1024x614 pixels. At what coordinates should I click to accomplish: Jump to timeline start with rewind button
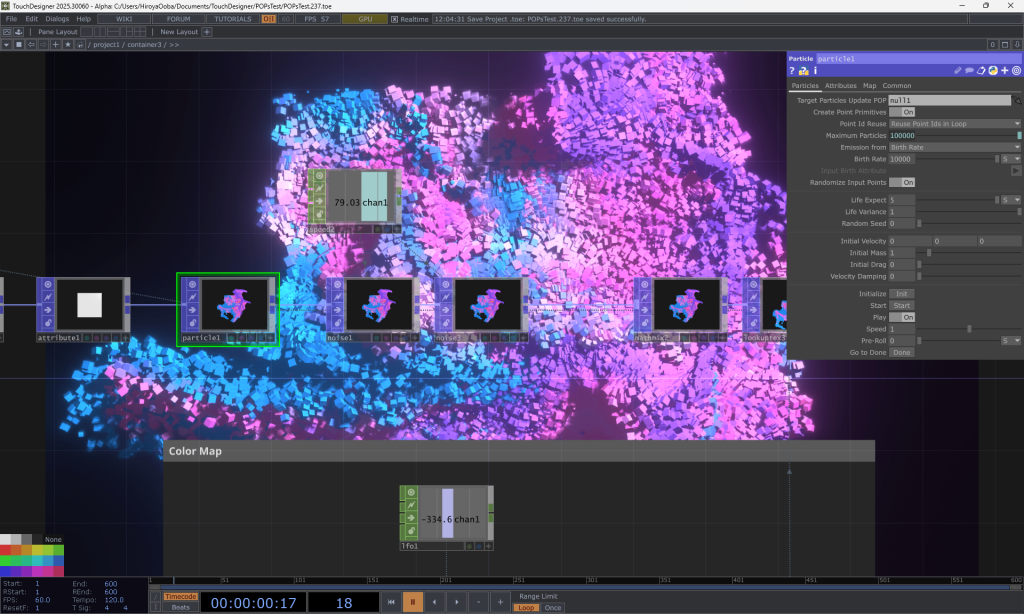(389, 602)
